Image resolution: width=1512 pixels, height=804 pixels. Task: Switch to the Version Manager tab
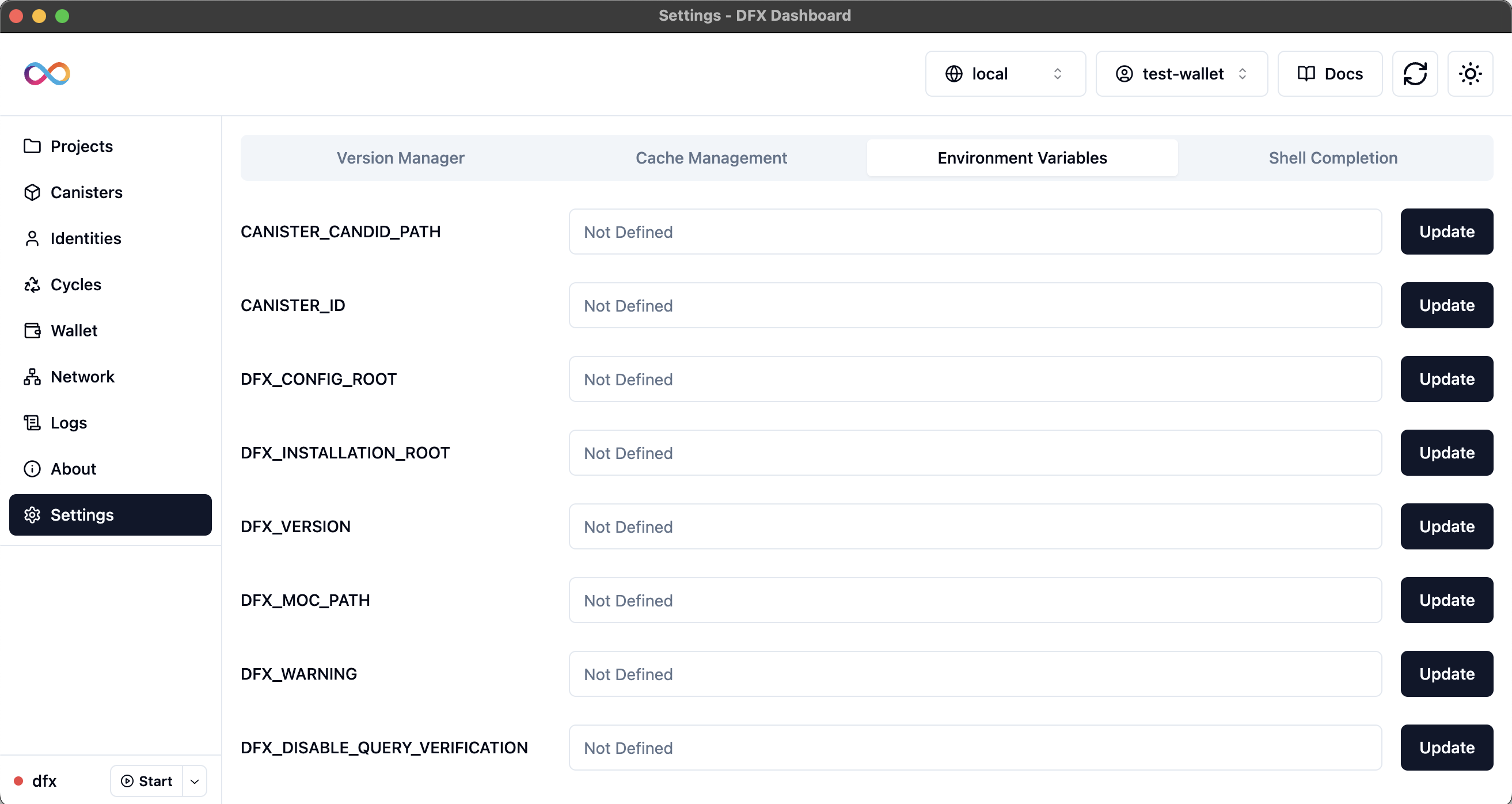tap(400, 157)
